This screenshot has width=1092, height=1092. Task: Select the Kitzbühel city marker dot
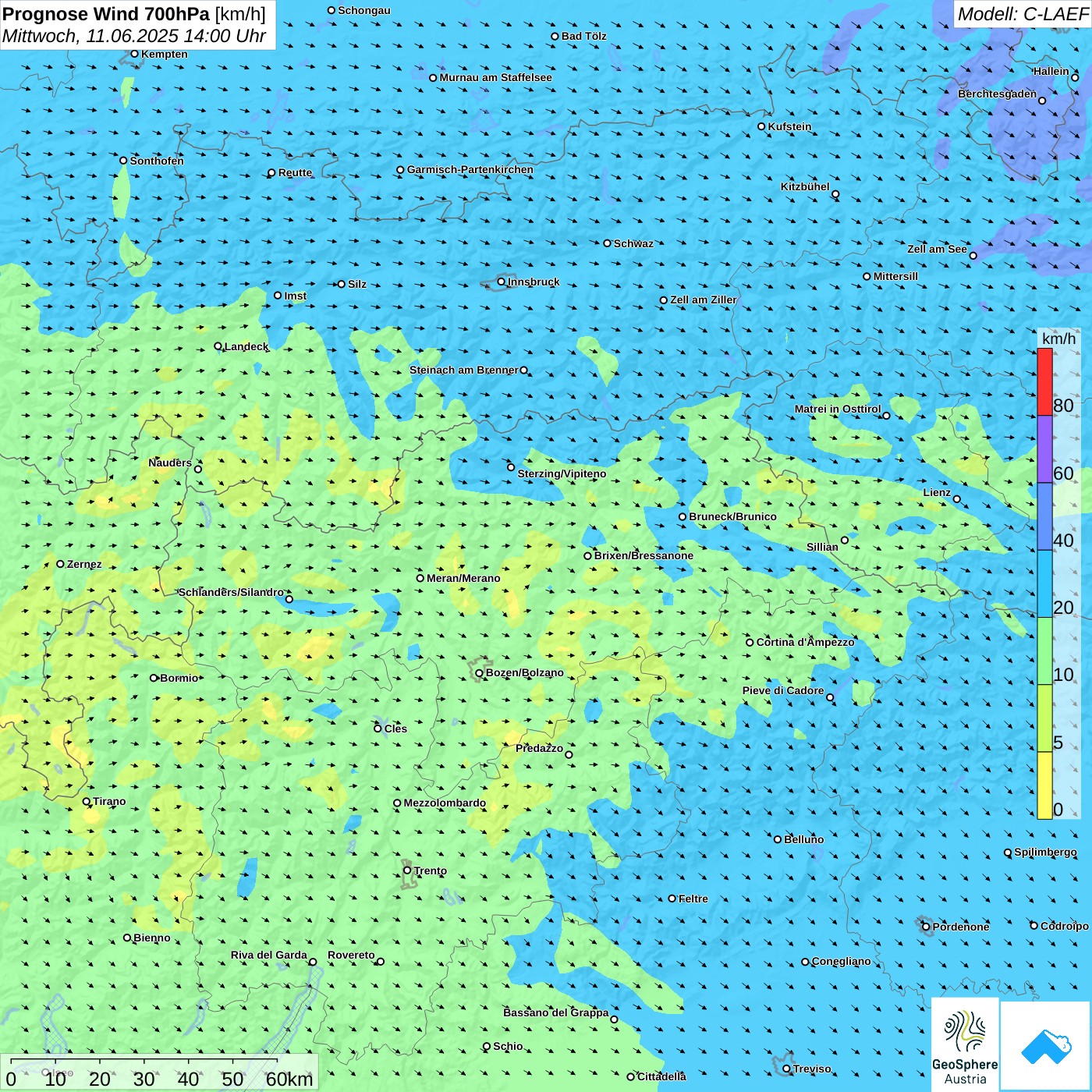(x=835, y=194)
